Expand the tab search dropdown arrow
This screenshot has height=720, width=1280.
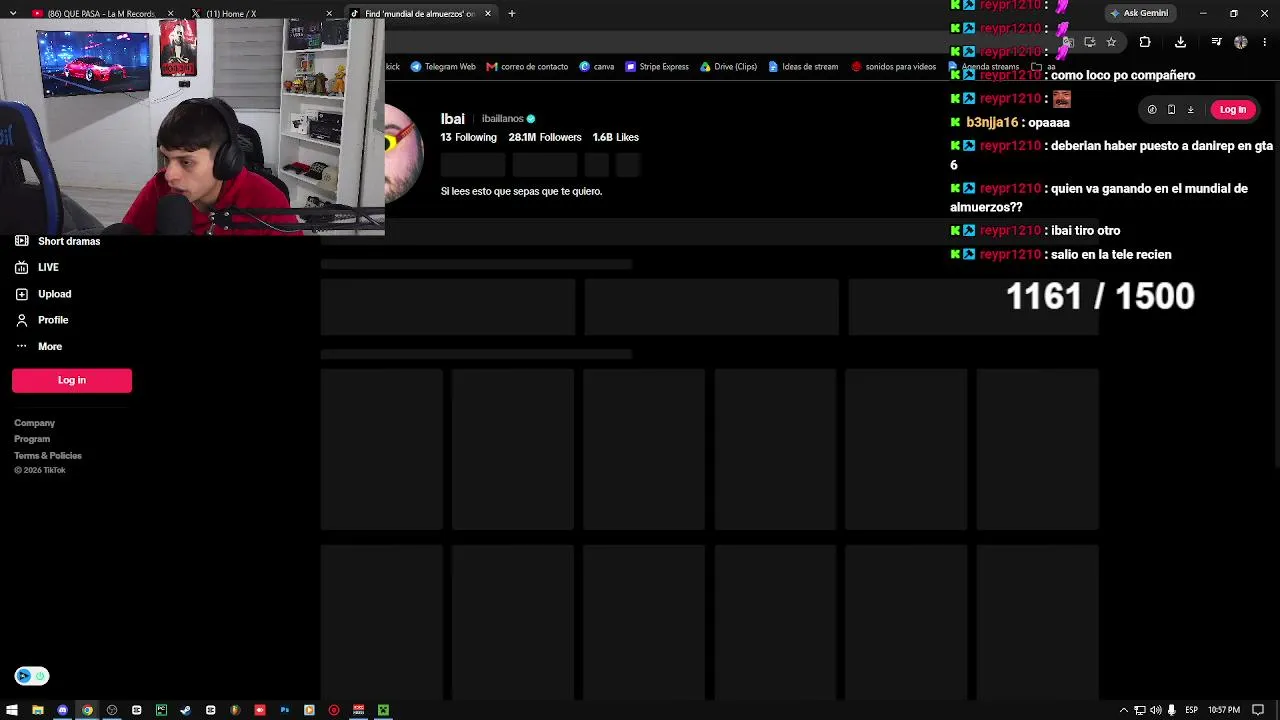[x=13, y=14]
